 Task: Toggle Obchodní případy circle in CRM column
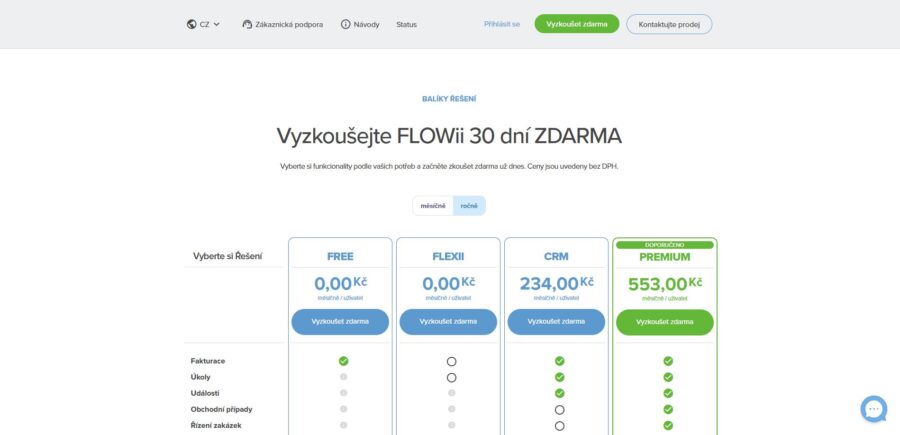[560, 410]
